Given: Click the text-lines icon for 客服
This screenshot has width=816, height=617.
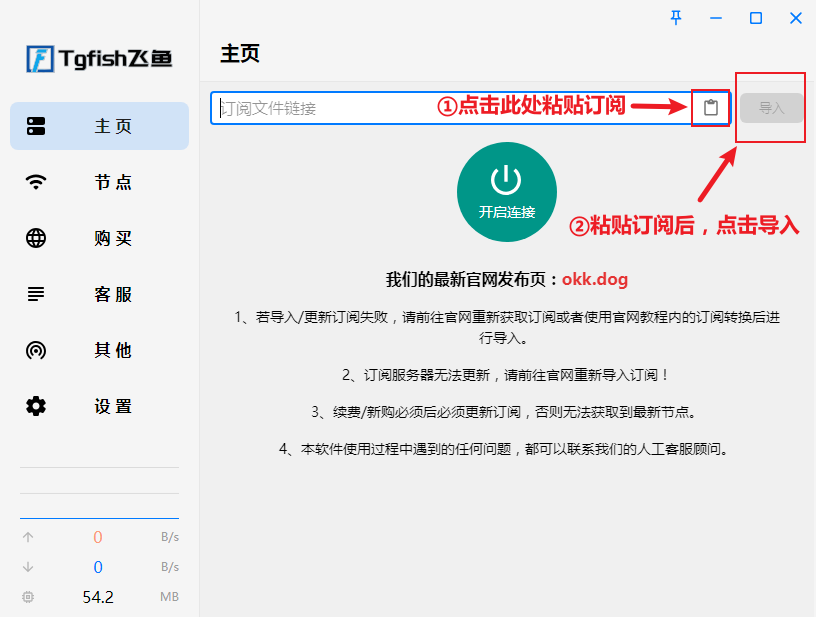Looking at the screenshot, I should pos(36,294).
